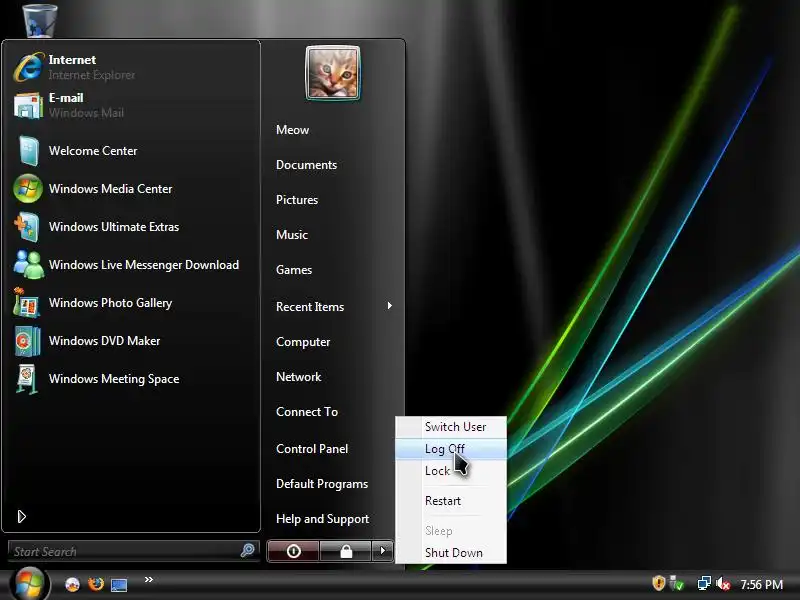Open the Internet Explorer icon

point(29,67)
